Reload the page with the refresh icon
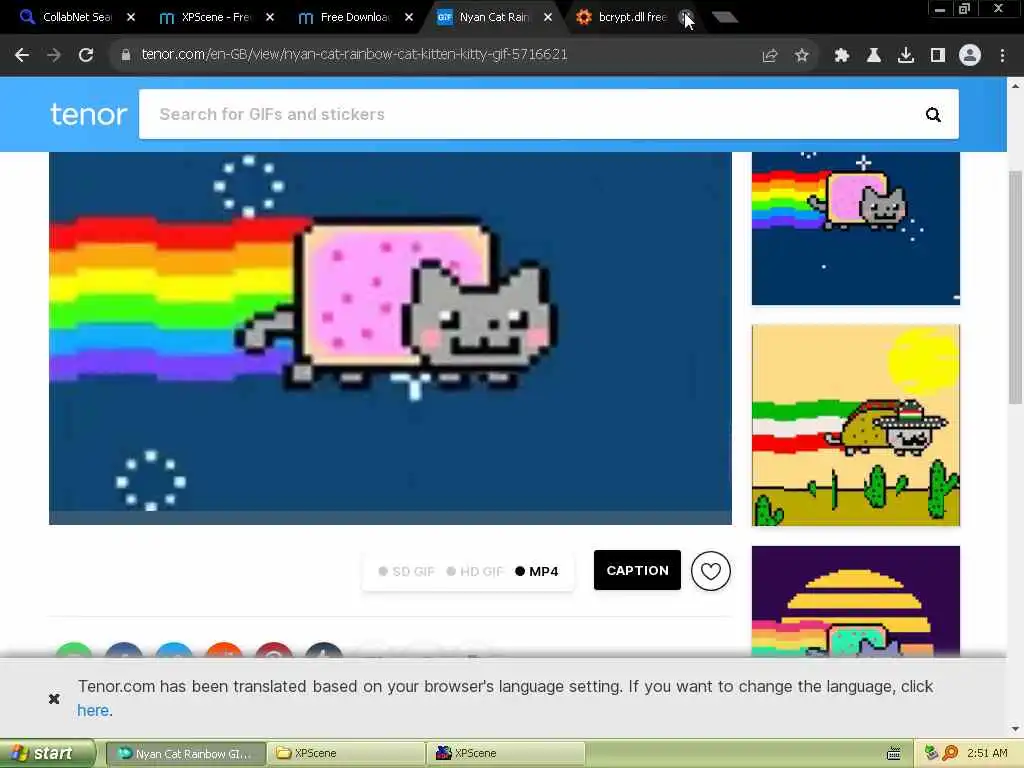Screen dimensions: 1024x768 pyautogui.click(x=86, y=56)
